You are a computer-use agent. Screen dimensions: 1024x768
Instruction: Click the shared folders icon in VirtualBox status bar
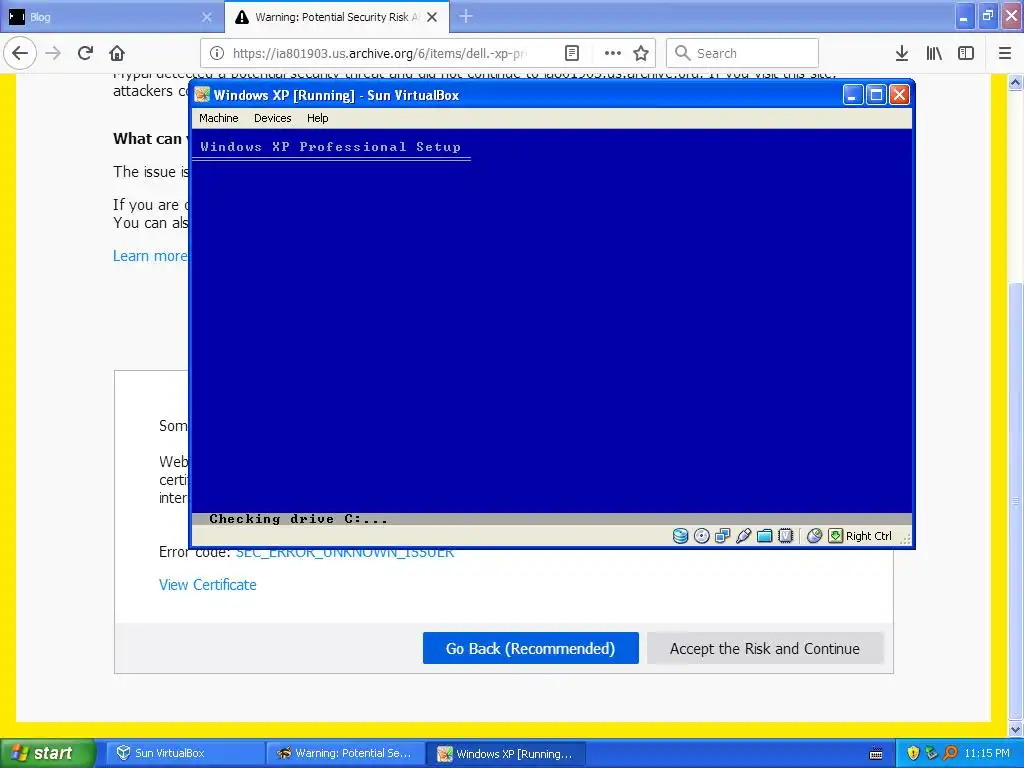764,536
